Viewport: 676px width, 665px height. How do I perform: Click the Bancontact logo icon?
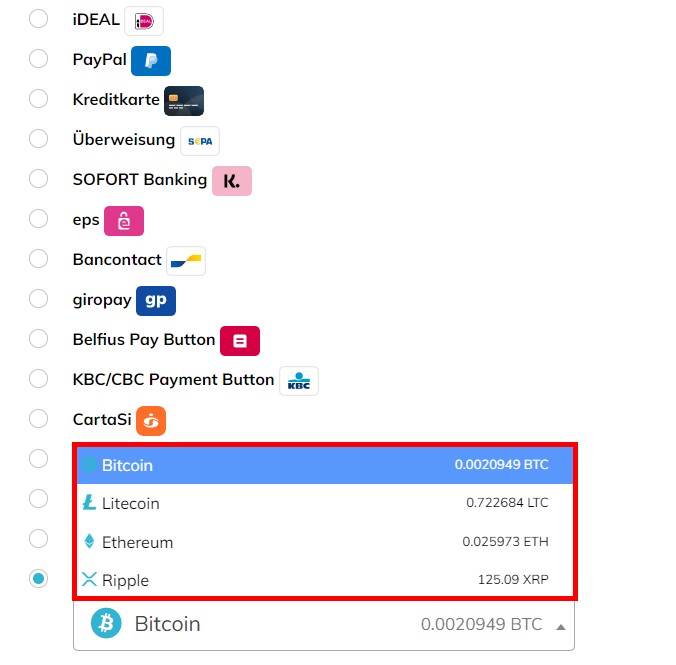(x=186, y=261)
